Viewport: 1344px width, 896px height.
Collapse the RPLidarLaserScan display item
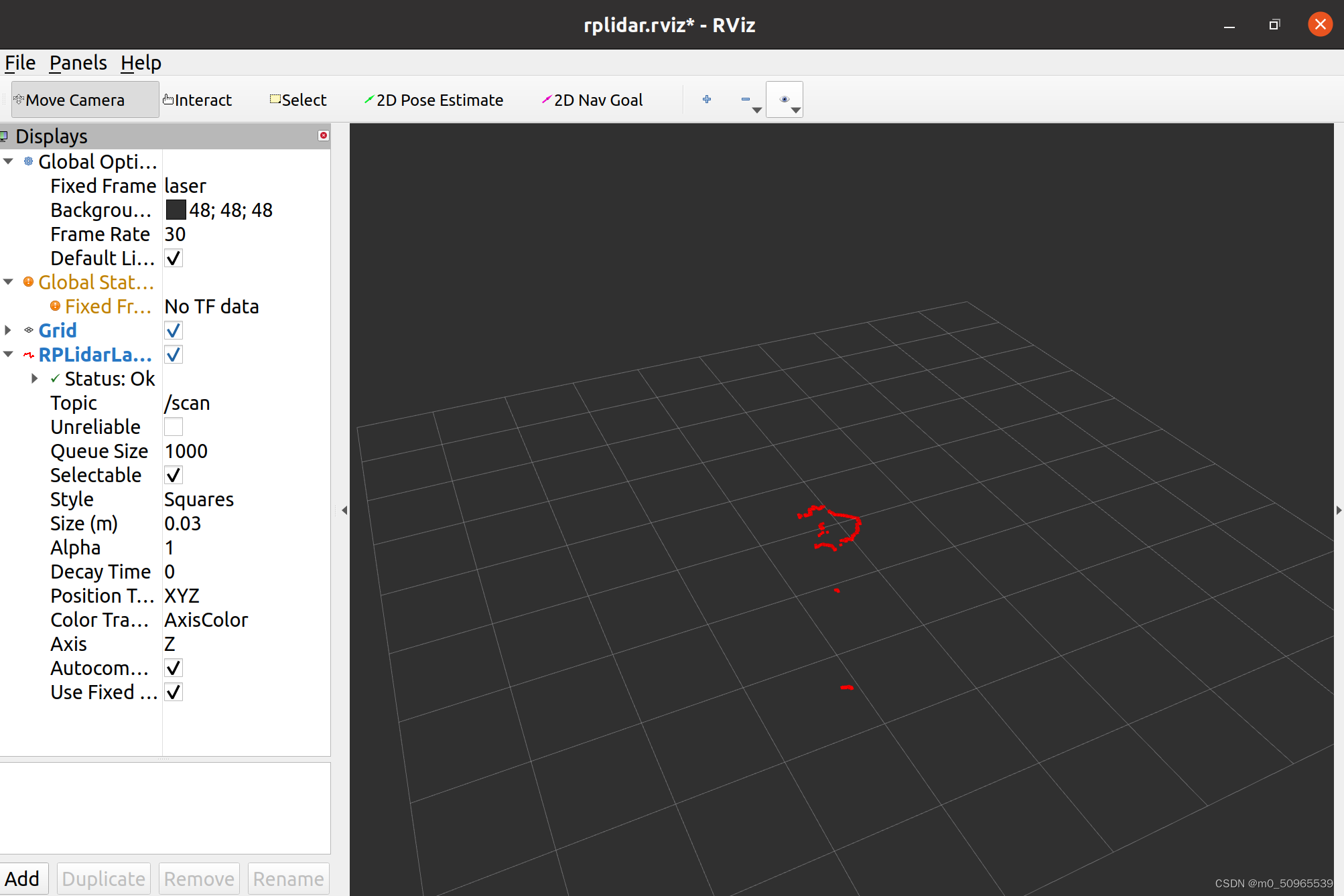[8, 354]
